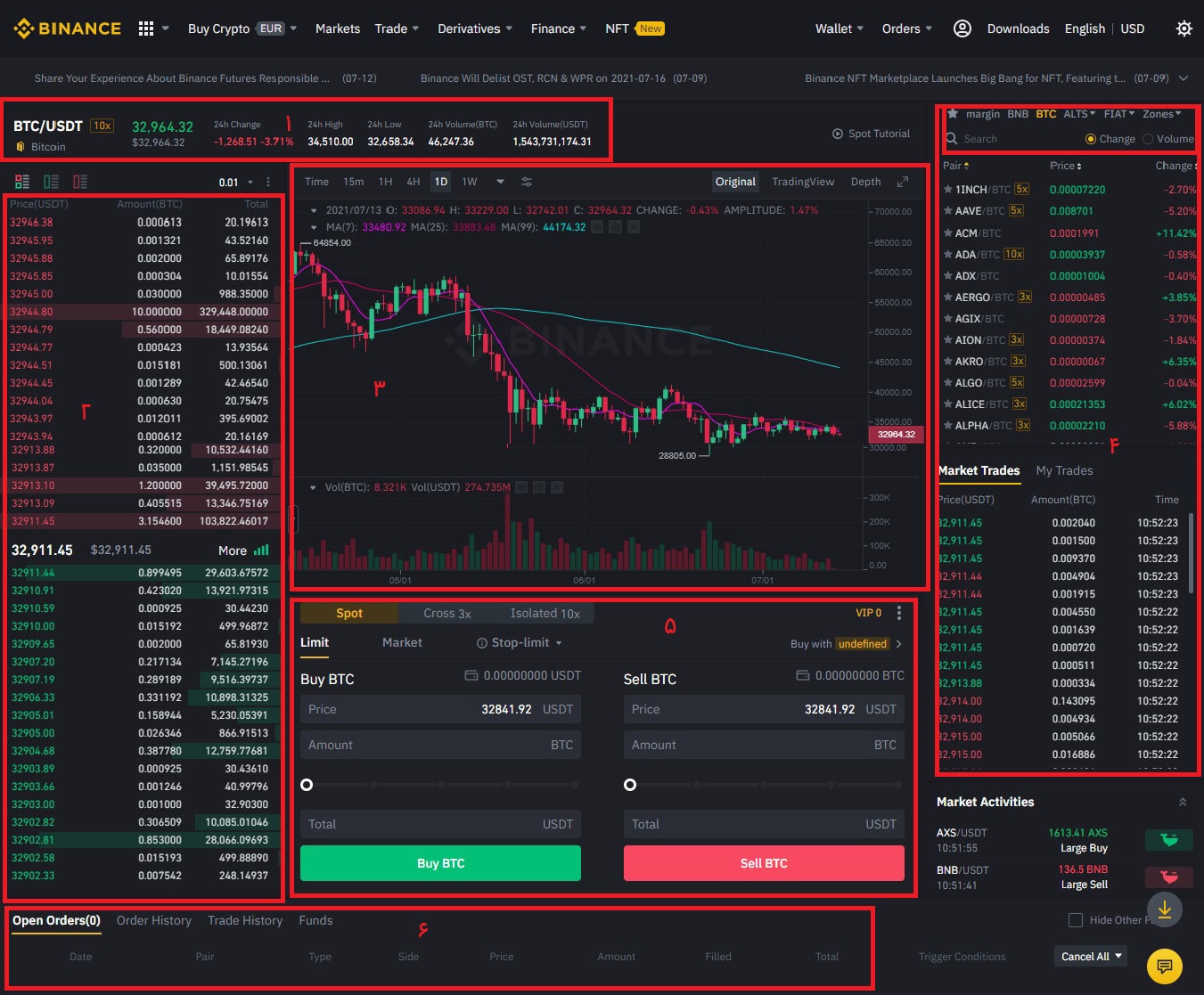Open the support chat bubble button
1204x995 pixels.
click(1164, 966)
